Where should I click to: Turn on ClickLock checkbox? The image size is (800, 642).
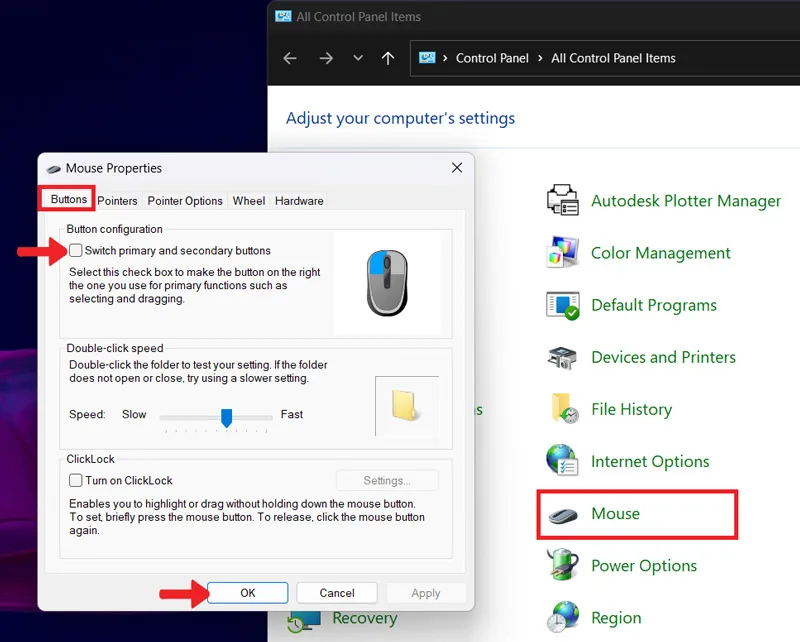click(x=76, y=480)
